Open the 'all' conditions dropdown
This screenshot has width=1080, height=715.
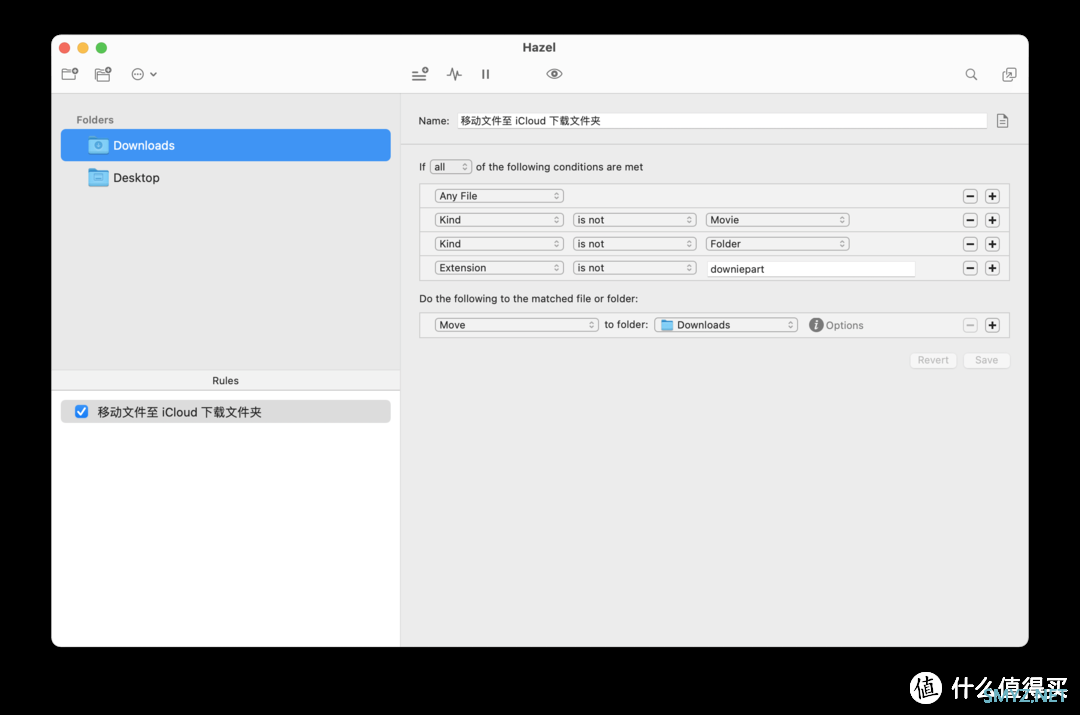[450, 167]
